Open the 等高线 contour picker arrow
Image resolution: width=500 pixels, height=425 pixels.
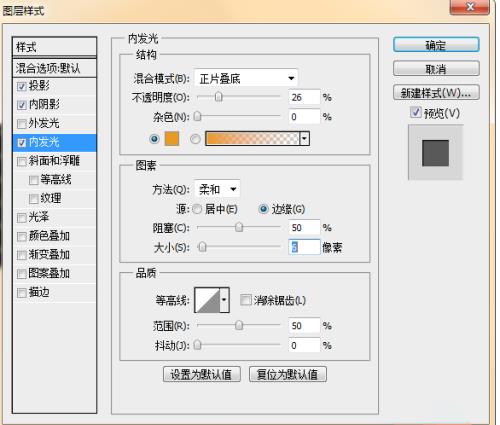point(225,300)
